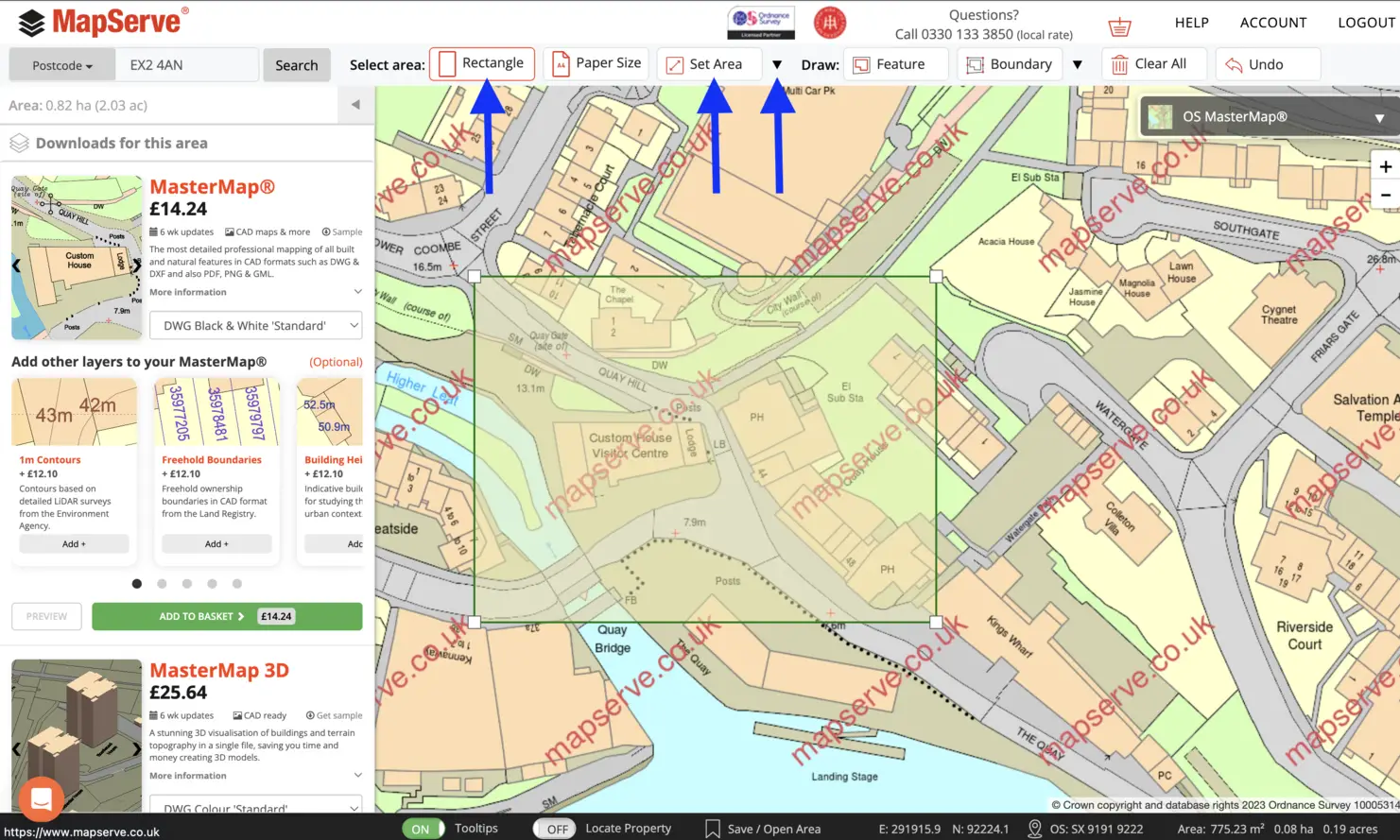Click the 1m Contours thumbnail
1400x840 pixels.
(74, 412)
